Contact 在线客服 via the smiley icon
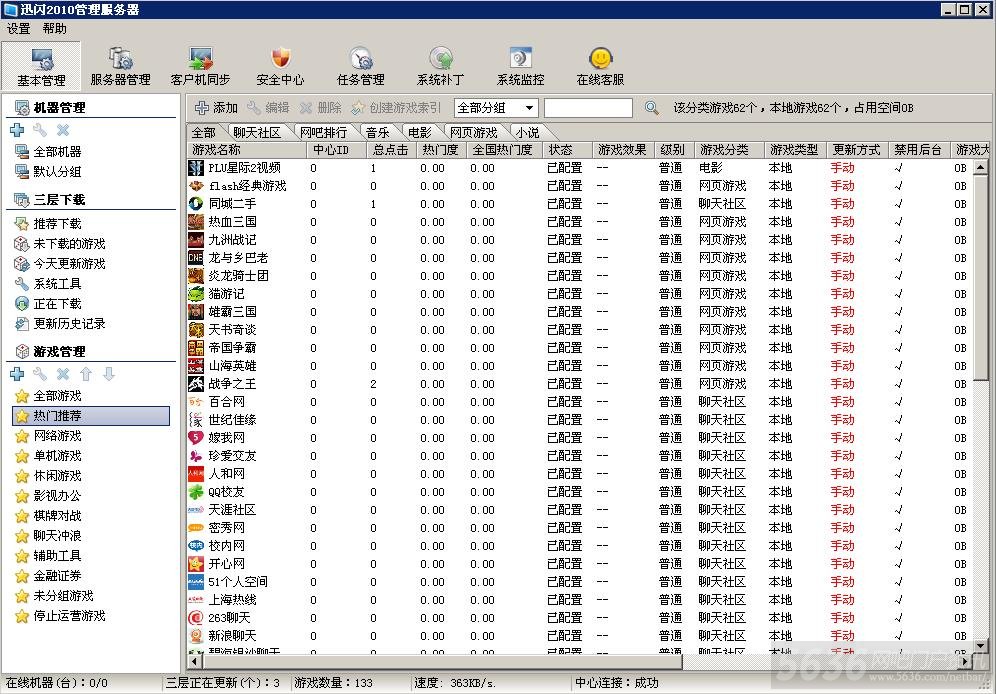The width and height of the screenshot is (996, 694). click(x=600, y=66)
